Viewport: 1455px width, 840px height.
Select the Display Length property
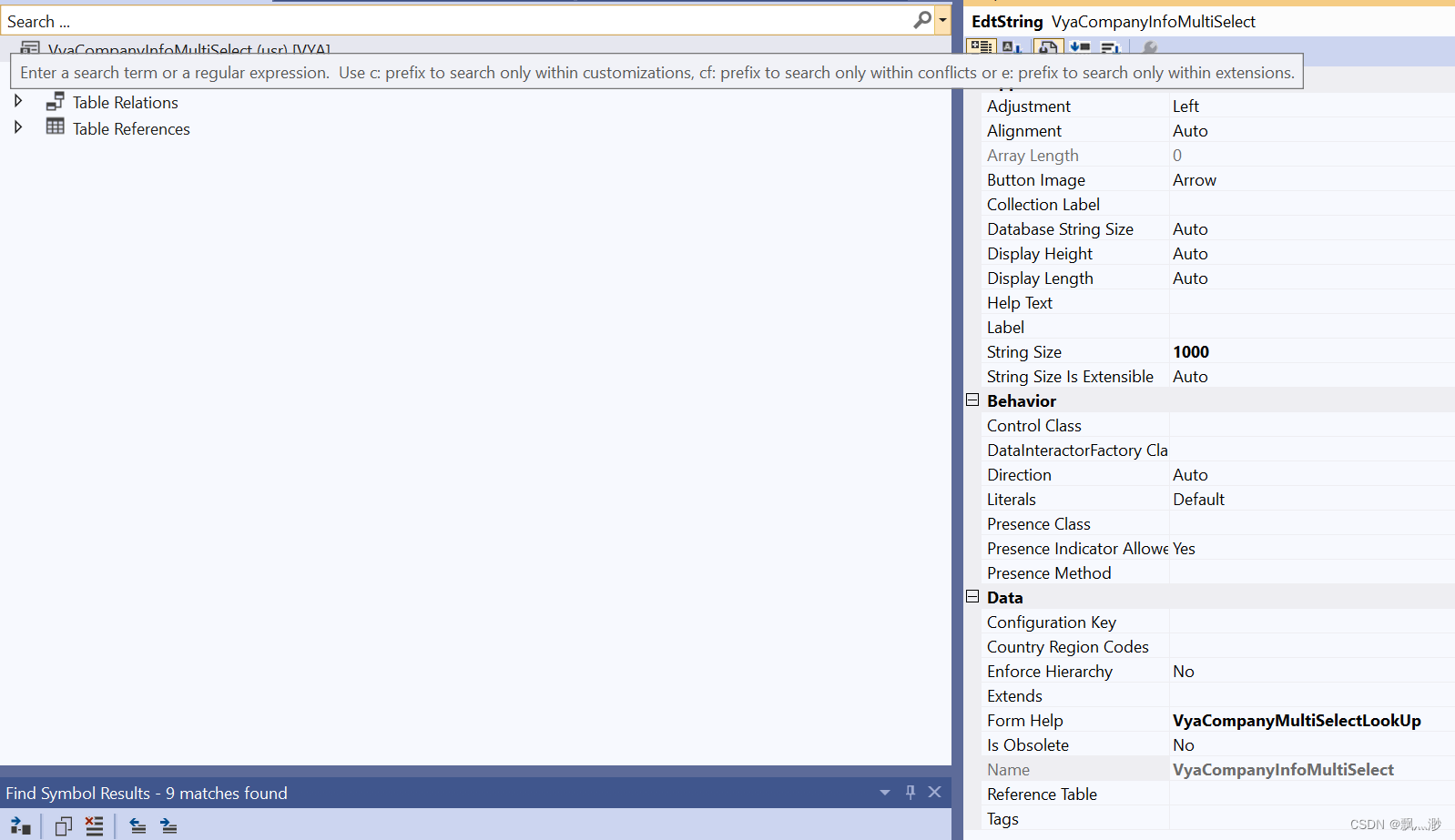point(1219,278)
